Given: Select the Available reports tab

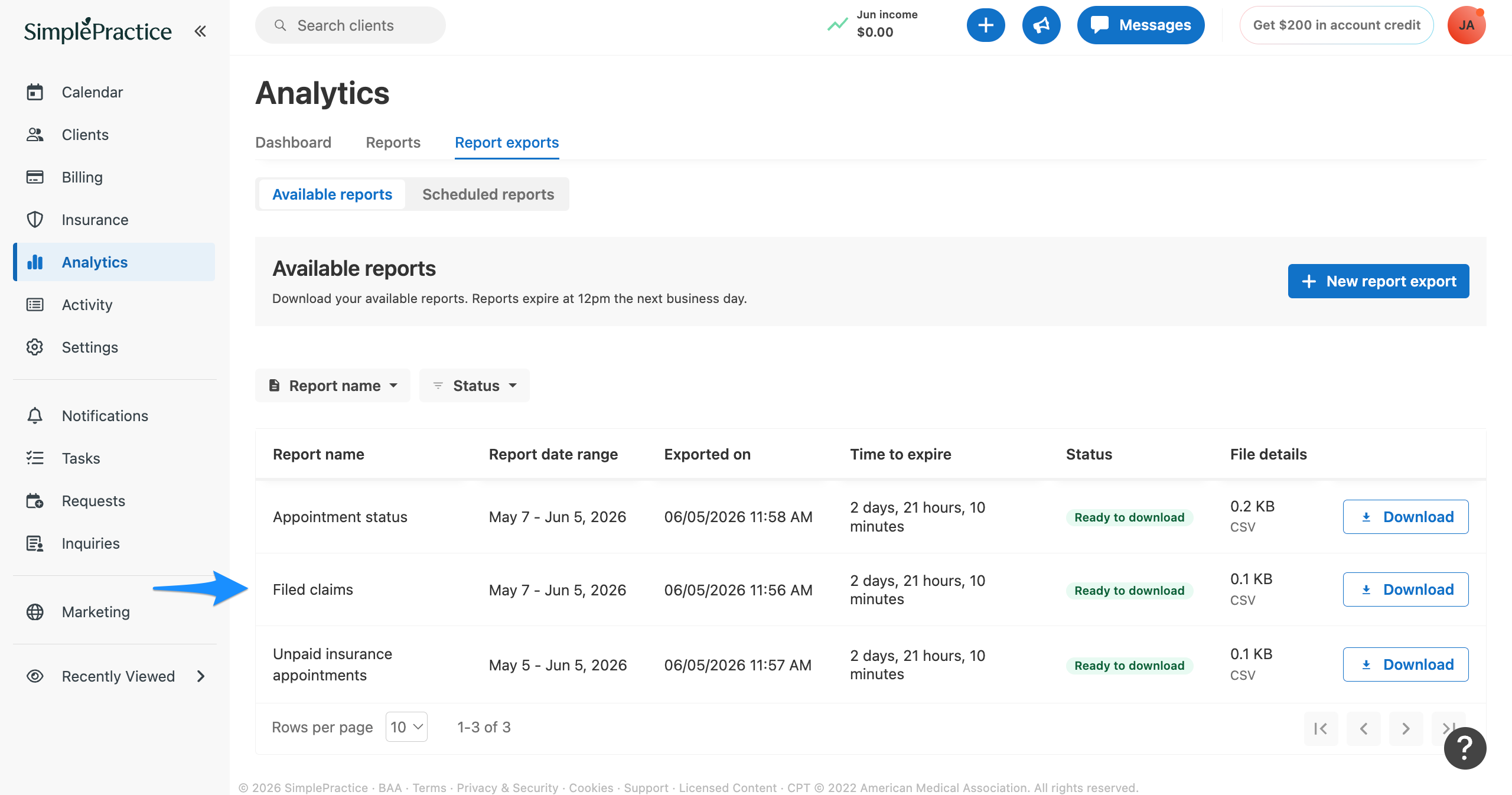Looking at the screenshot, I should pos(332,194).
